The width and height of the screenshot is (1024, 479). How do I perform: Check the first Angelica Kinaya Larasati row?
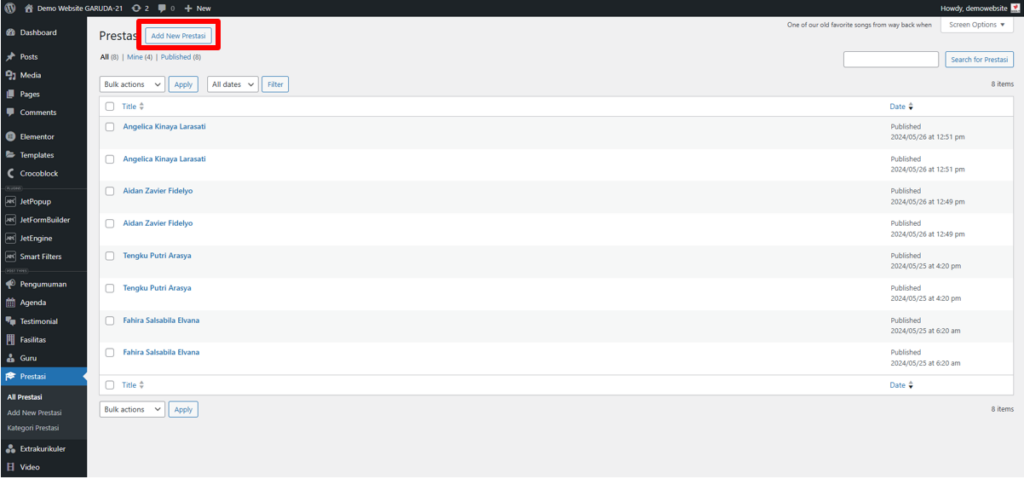point(110,127)
